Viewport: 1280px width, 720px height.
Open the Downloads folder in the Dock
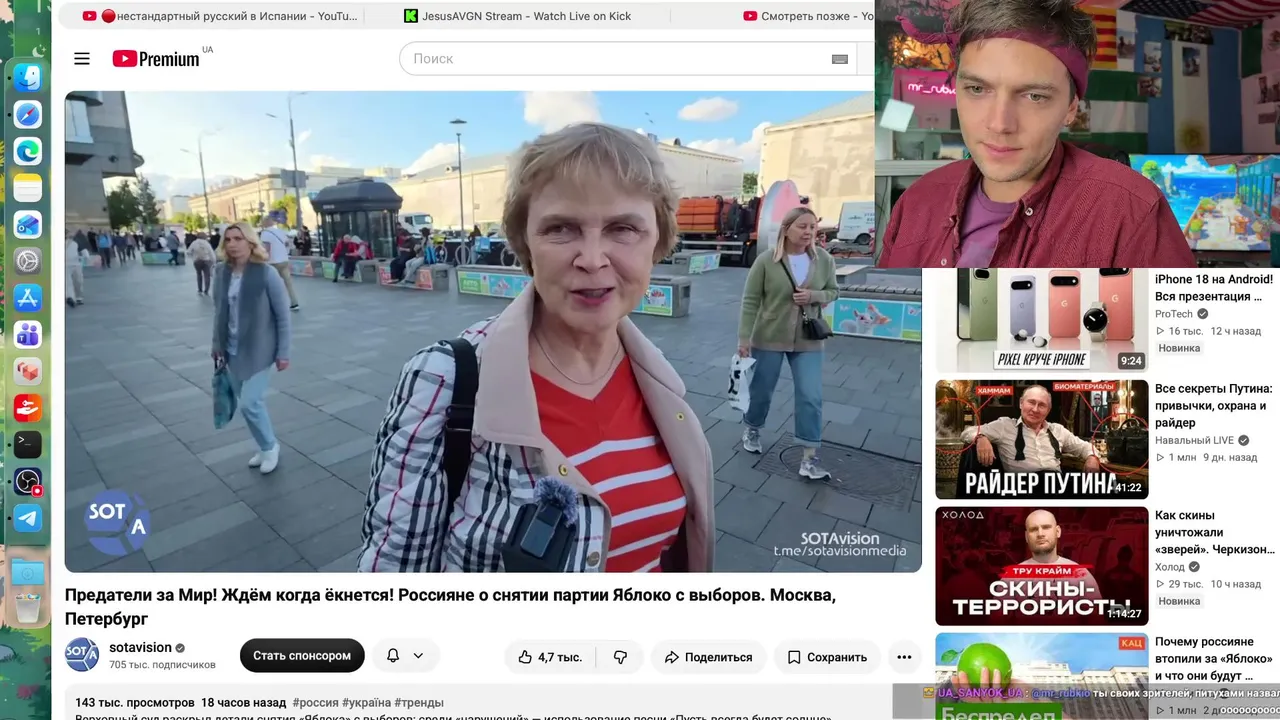coord(28,572)
